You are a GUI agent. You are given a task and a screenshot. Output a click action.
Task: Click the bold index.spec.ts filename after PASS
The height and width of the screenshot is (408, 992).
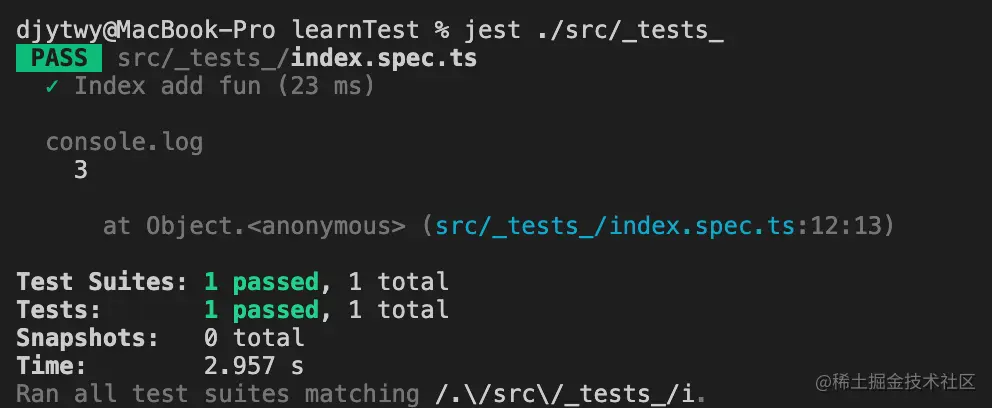(384, 59)
